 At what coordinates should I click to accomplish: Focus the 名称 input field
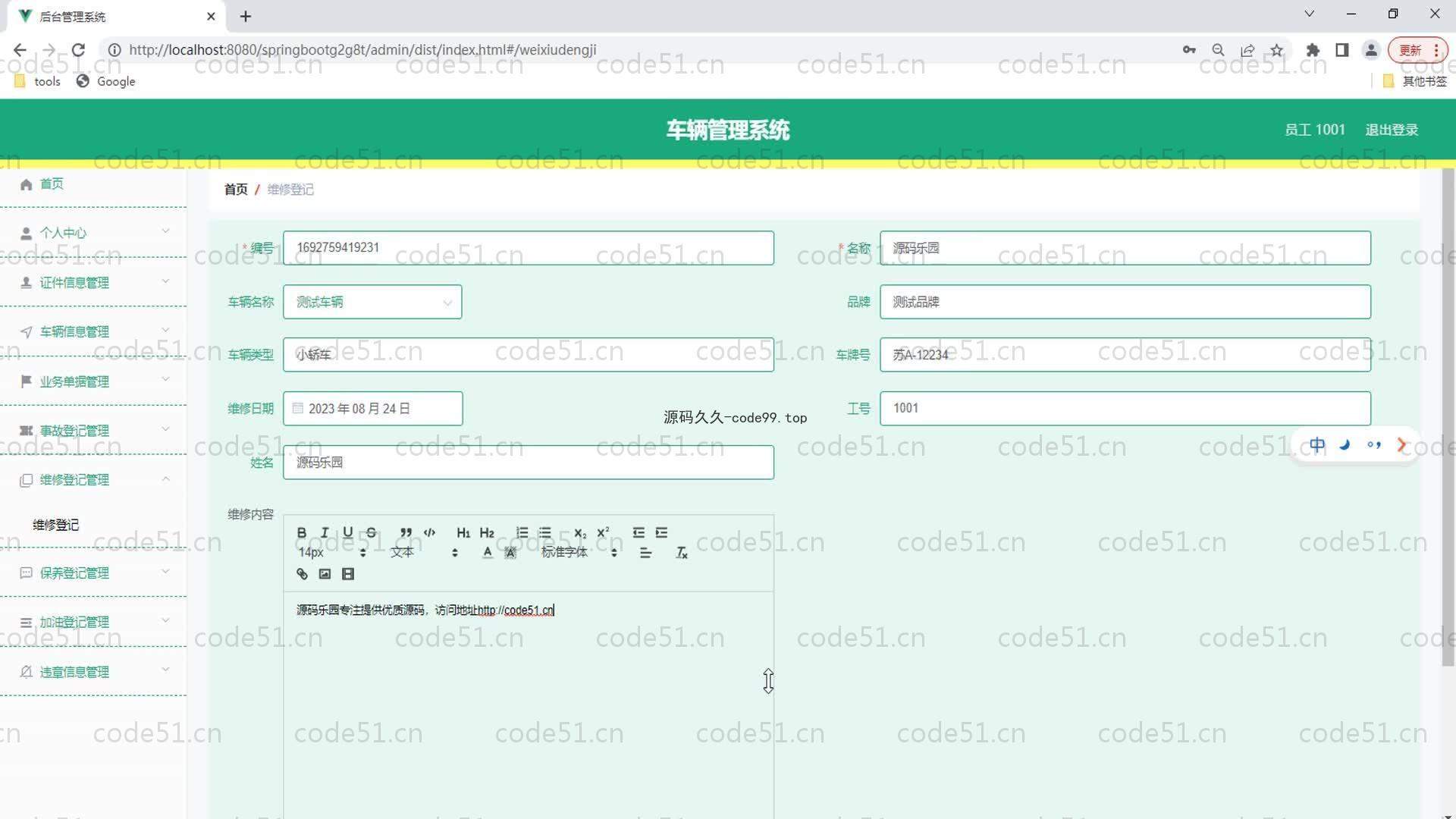pos(1125,248)
